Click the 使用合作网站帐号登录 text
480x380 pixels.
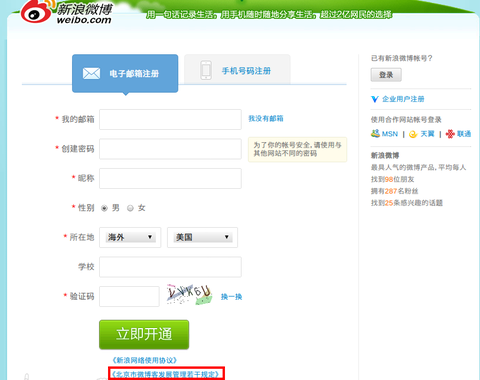click(x=406, y=120)
